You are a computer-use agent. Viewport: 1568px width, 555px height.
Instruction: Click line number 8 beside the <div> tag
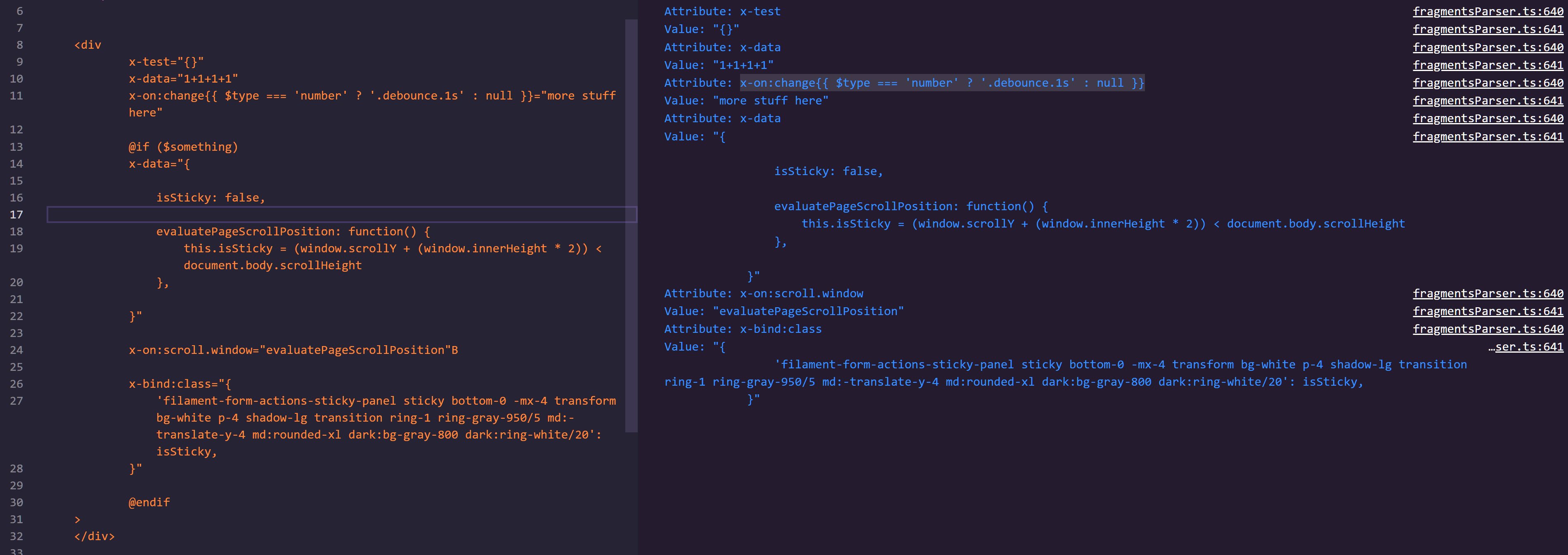(19, 45)
